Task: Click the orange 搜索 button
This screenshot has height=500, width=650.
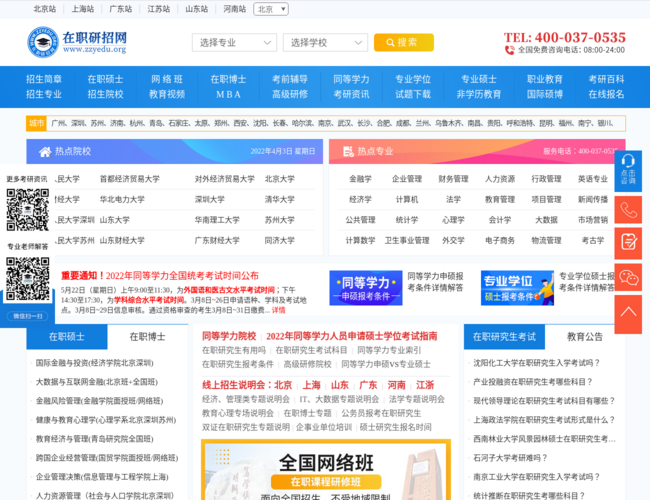Action: tap(404, 42)
